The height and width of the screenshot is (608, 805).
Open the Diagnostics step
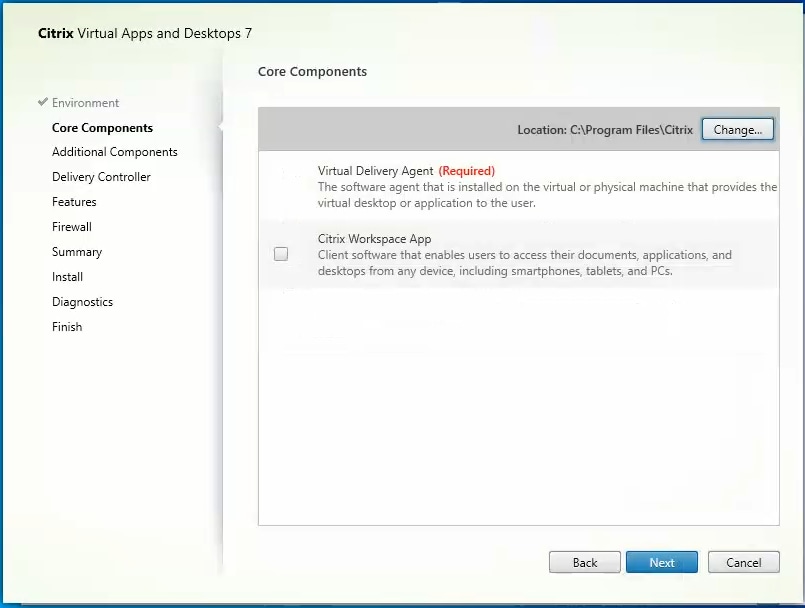[82, 302]
